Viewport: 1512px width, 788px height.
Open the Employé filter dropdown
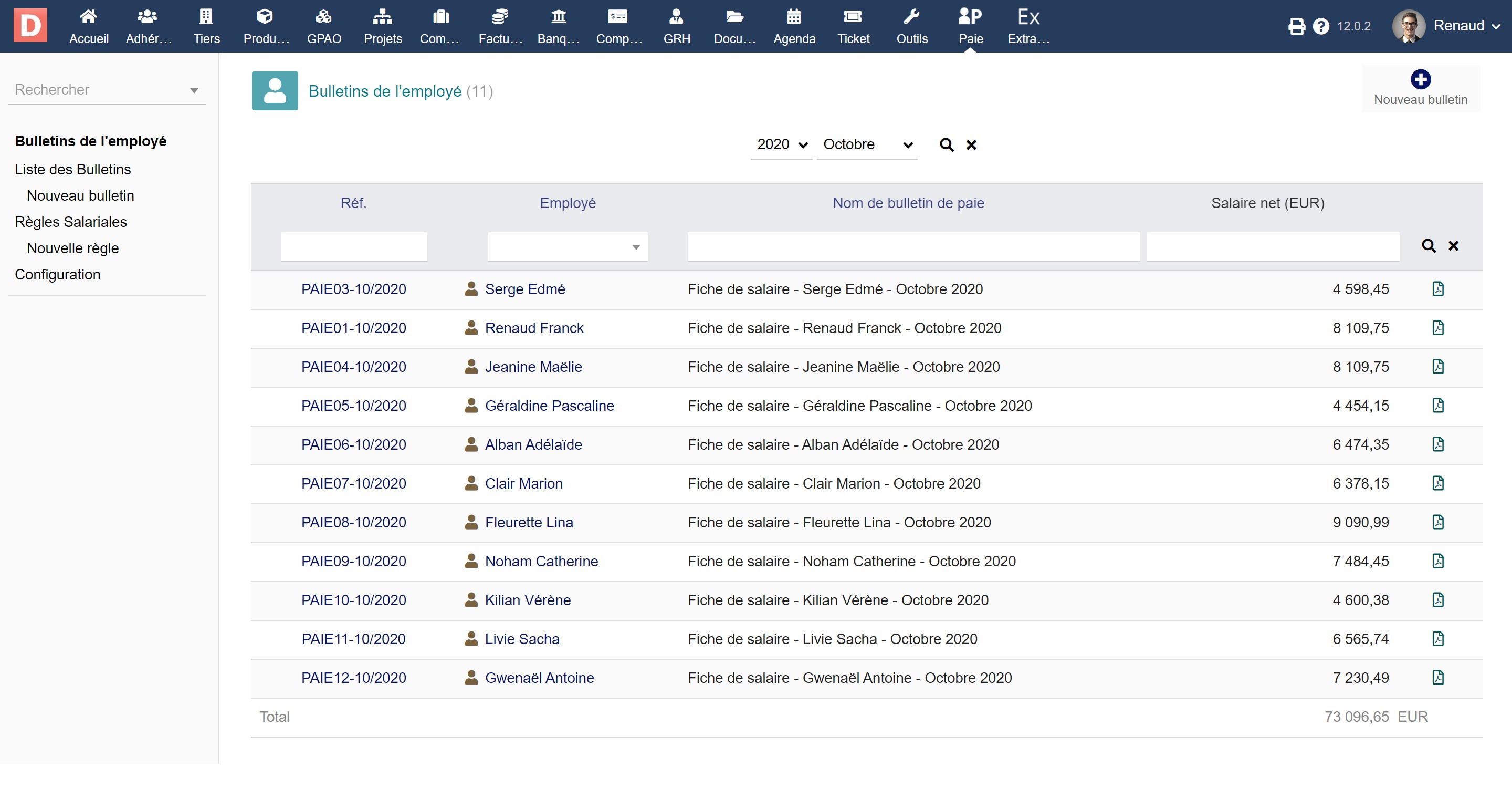[568, 246]
